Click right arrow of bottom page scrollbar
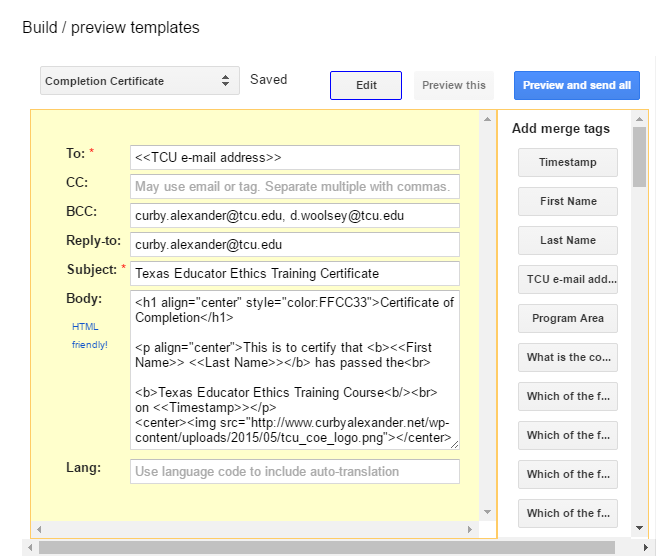Viewport: 656px width, 559px height. click(x=646, y=547)
